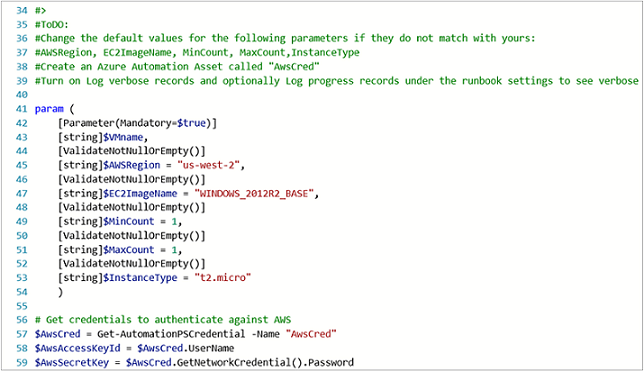The image size is (644, 371).
Task: Click comment "#Turn on Log verbose records"
Action: 337,81
